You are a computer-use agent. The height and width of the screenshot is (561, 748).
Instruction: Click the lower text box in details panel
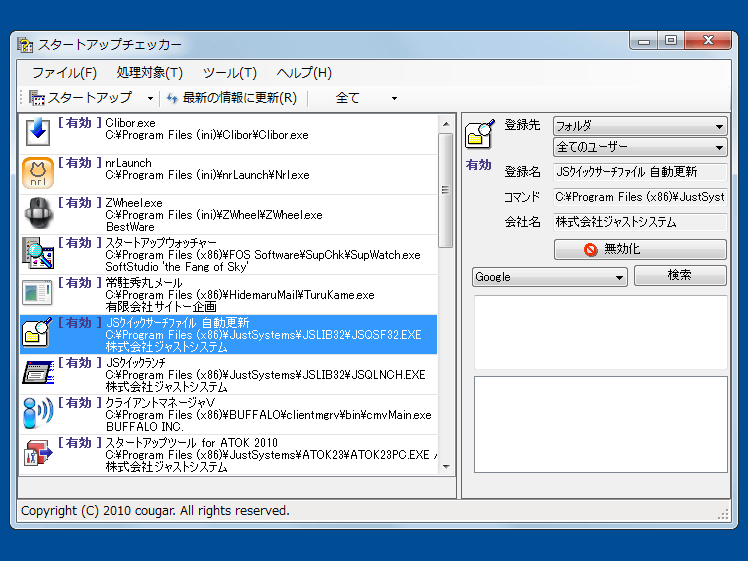(x=601, y=425)
